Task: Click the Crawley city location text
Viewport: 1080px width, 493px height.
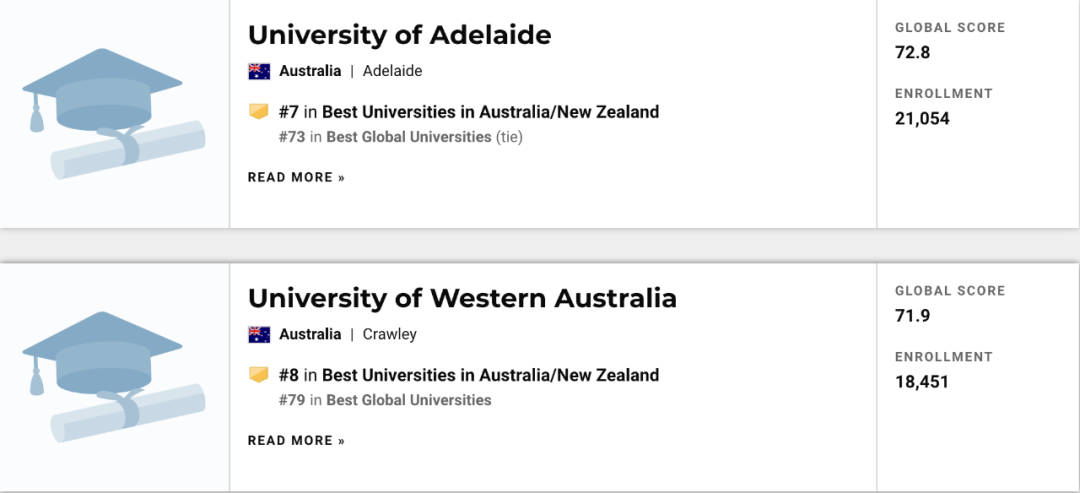Action: (389, 334)
